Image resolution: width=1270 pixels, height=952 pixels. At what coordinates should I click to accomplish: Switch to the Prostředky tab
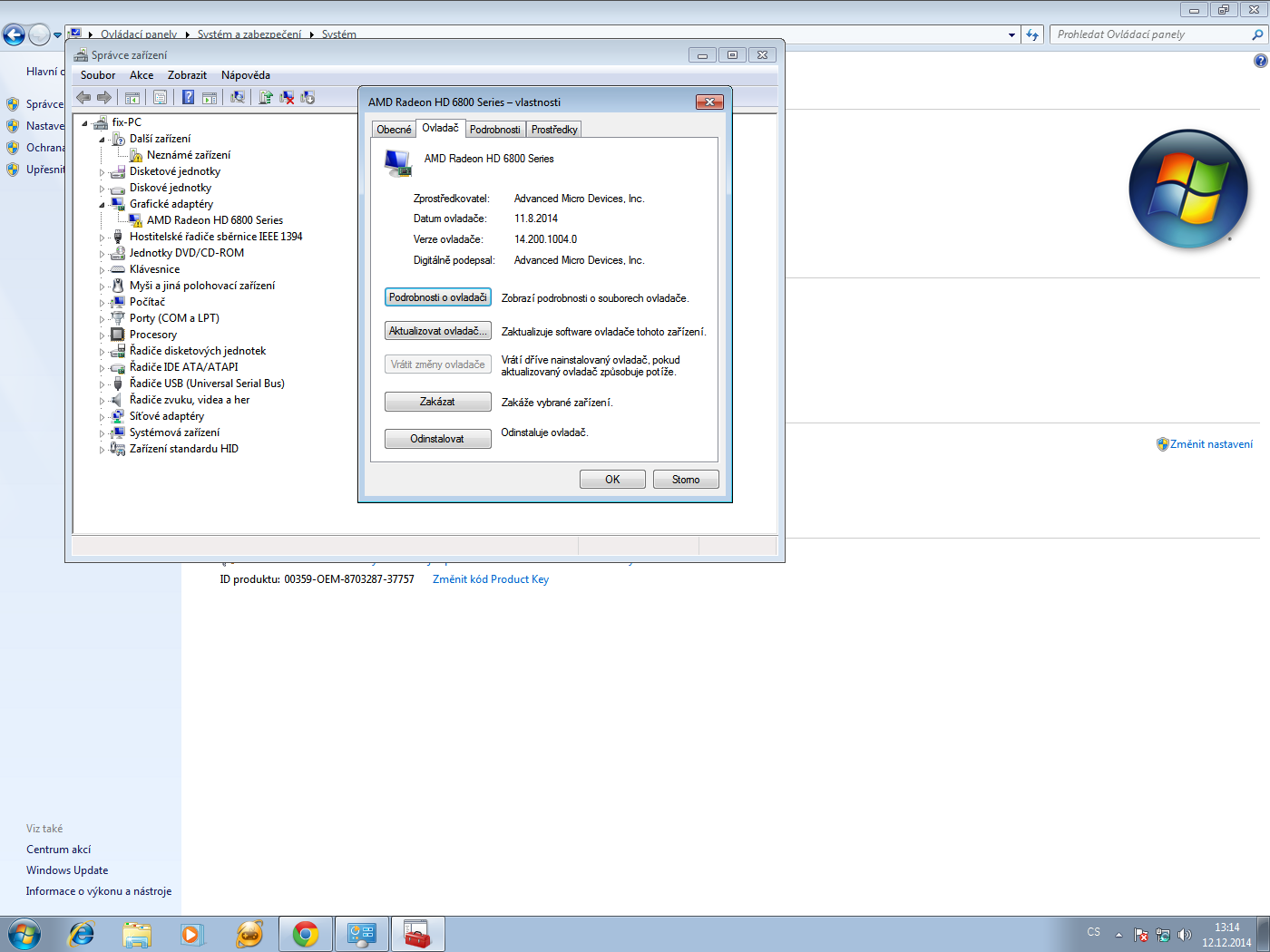coord(554,130)
